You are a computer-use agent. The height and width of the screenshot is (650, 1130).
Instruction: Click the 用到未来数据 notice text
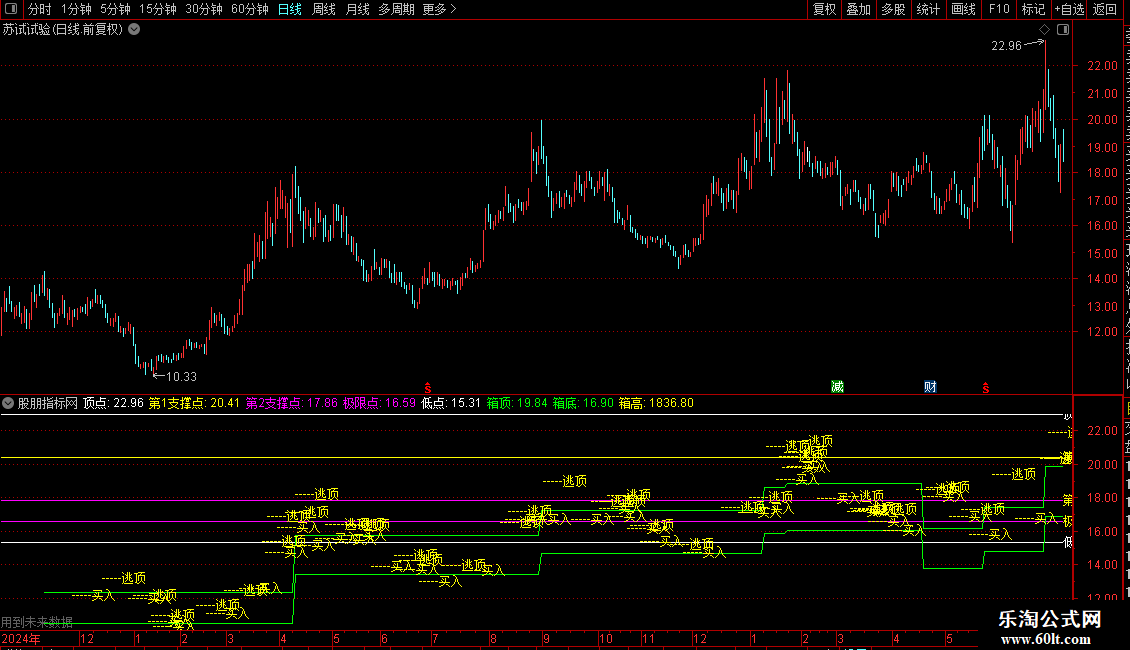tap(37, 622)
